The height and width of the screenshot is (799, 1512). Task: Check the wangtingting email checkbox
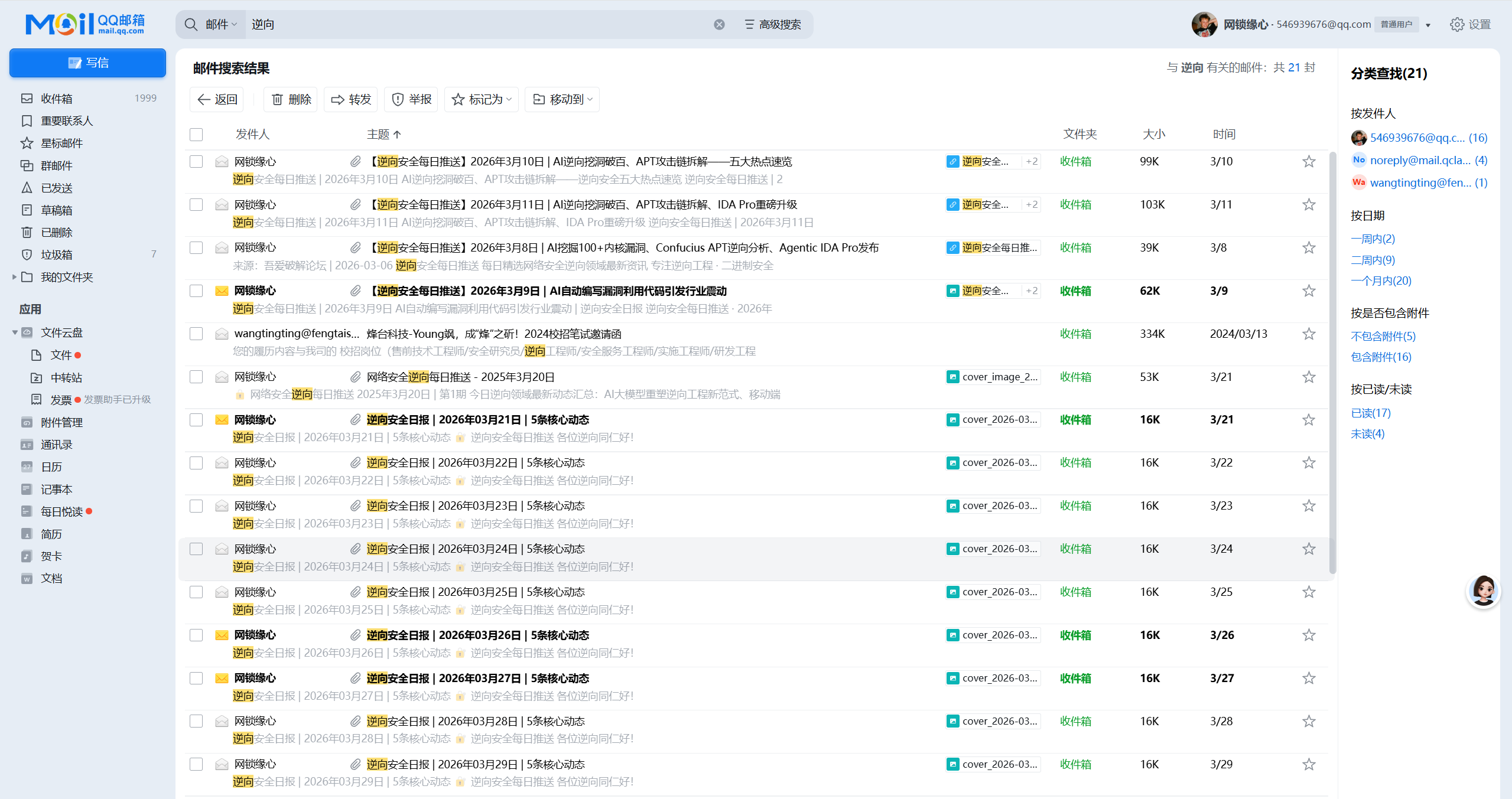pyautogui.click(x=196, y=334)
